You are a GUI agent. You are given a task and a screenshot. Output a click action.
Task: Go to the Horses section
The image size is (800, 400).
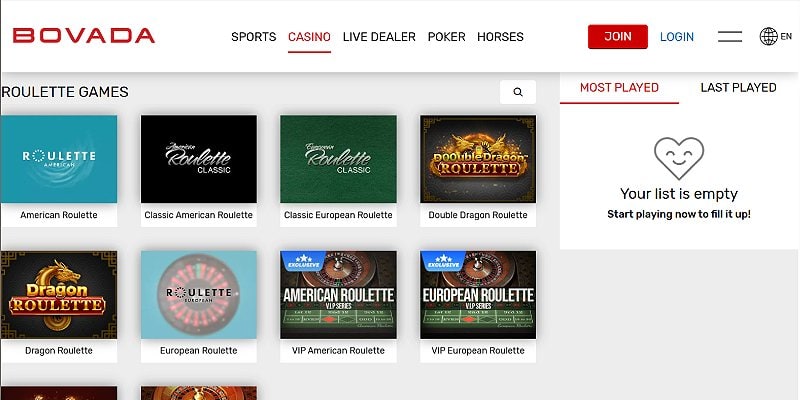pos(500,37)
